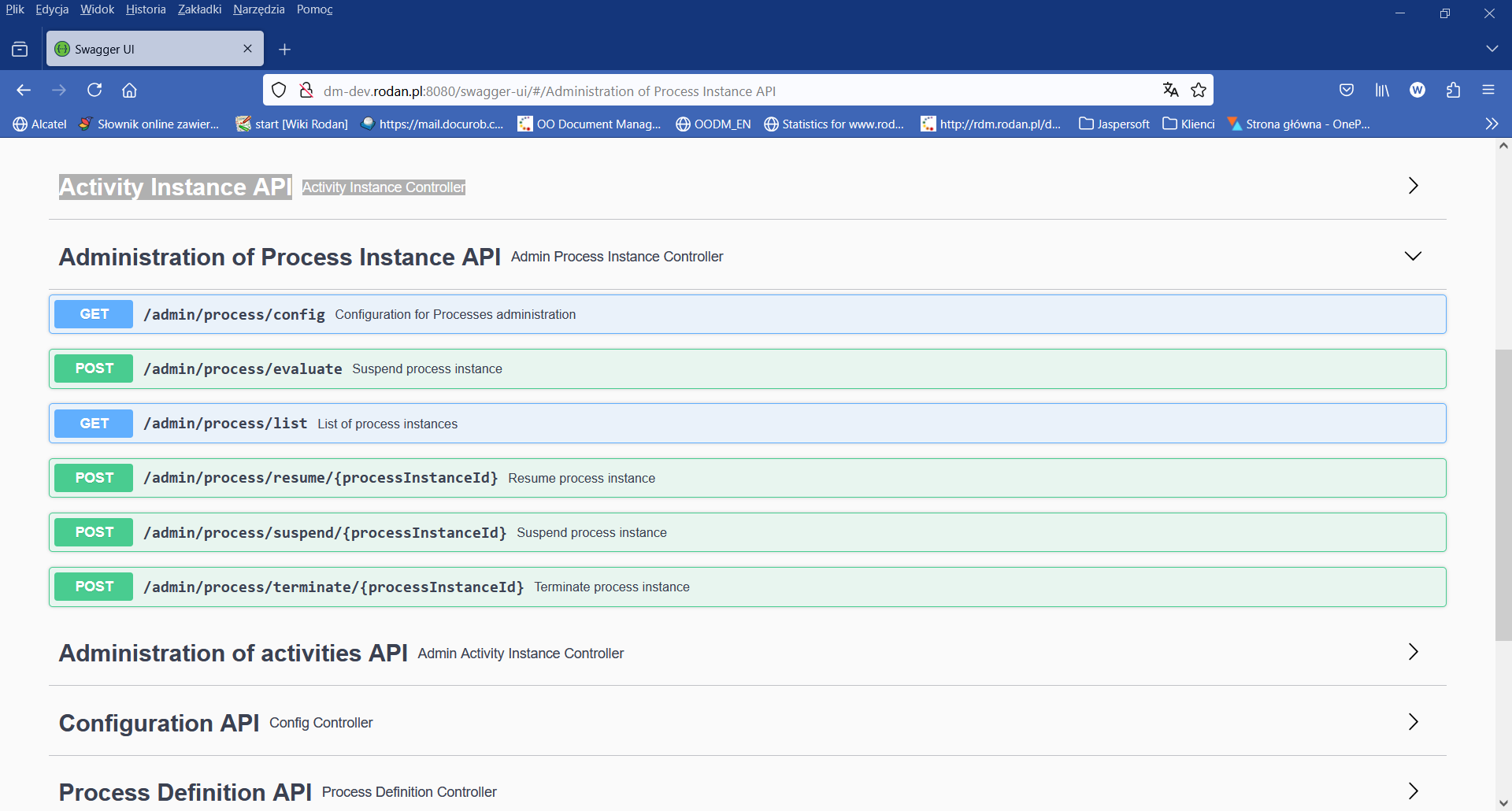Open Firefox View in the tab bar
This screenshot has width=1512, height=811.
coord(20,48)
